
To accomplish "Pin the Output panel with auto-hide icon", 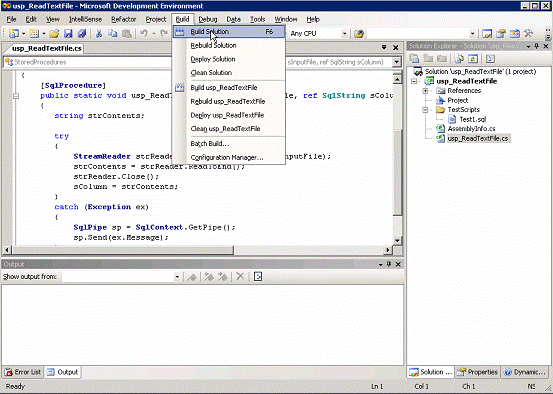I will (x=389, y=264).
